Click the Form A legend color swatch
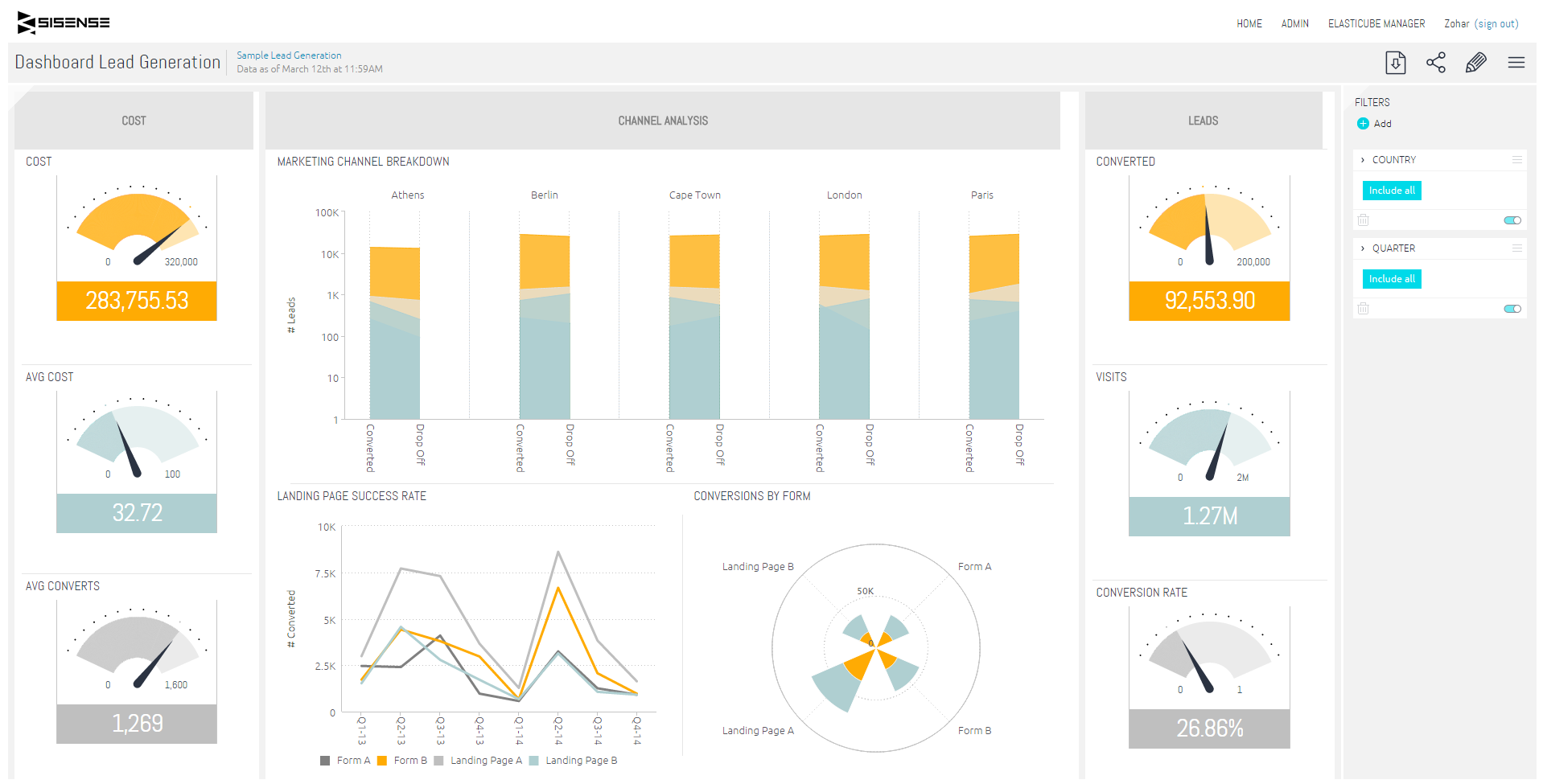This screenshot has width=1543, height=784. (325, 761)
